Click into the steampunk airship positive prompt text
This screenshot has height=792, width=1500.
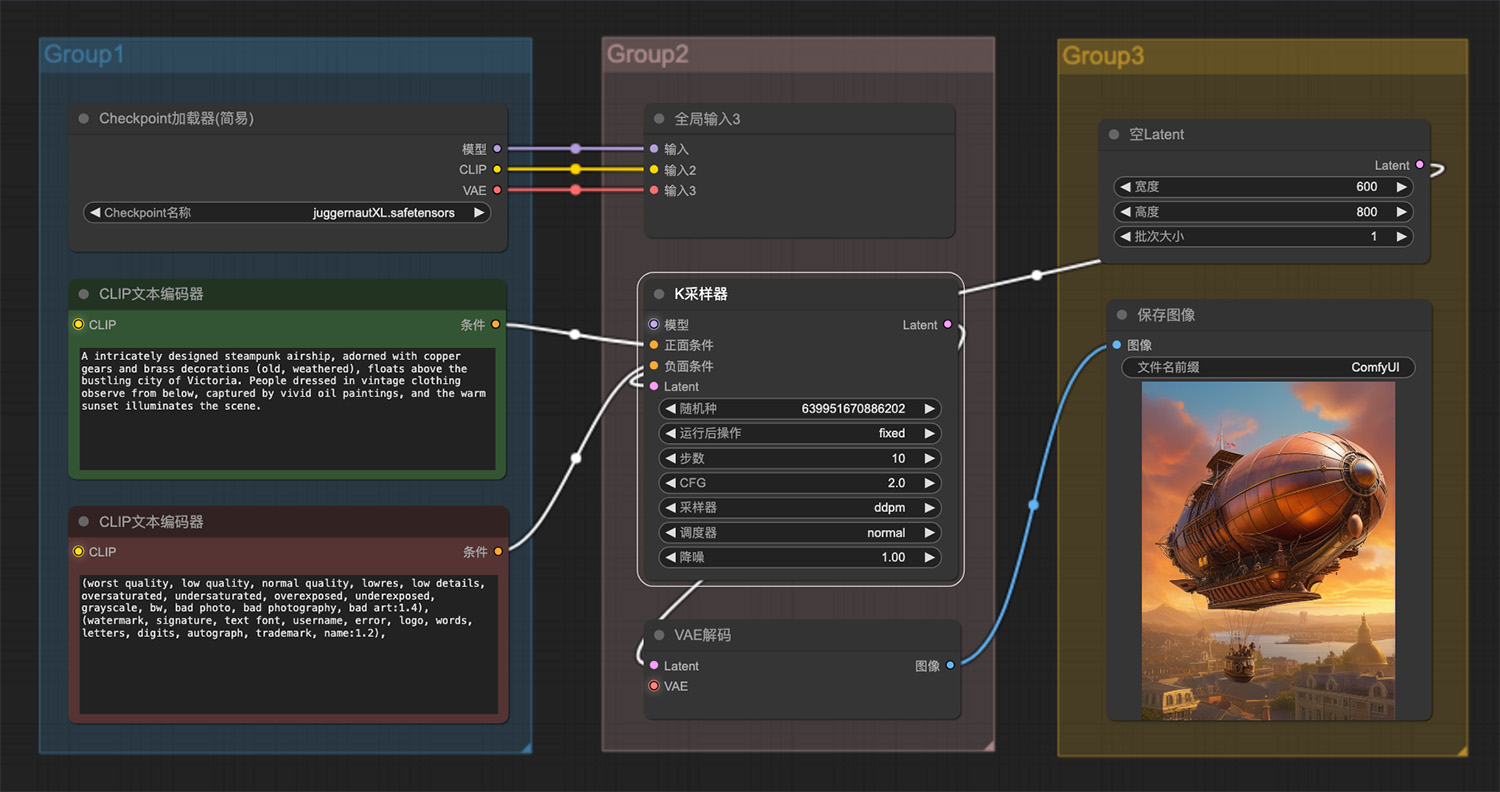click(287, 408)
